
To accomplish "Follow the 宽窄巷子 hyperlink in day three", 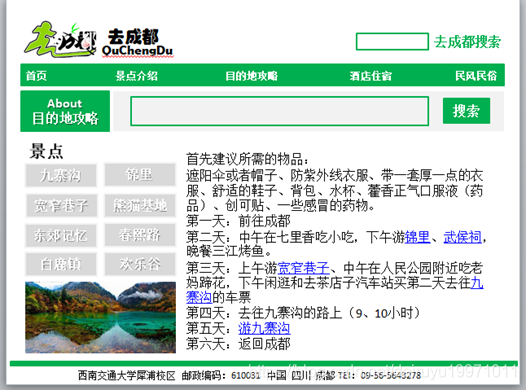I will 304,268.
